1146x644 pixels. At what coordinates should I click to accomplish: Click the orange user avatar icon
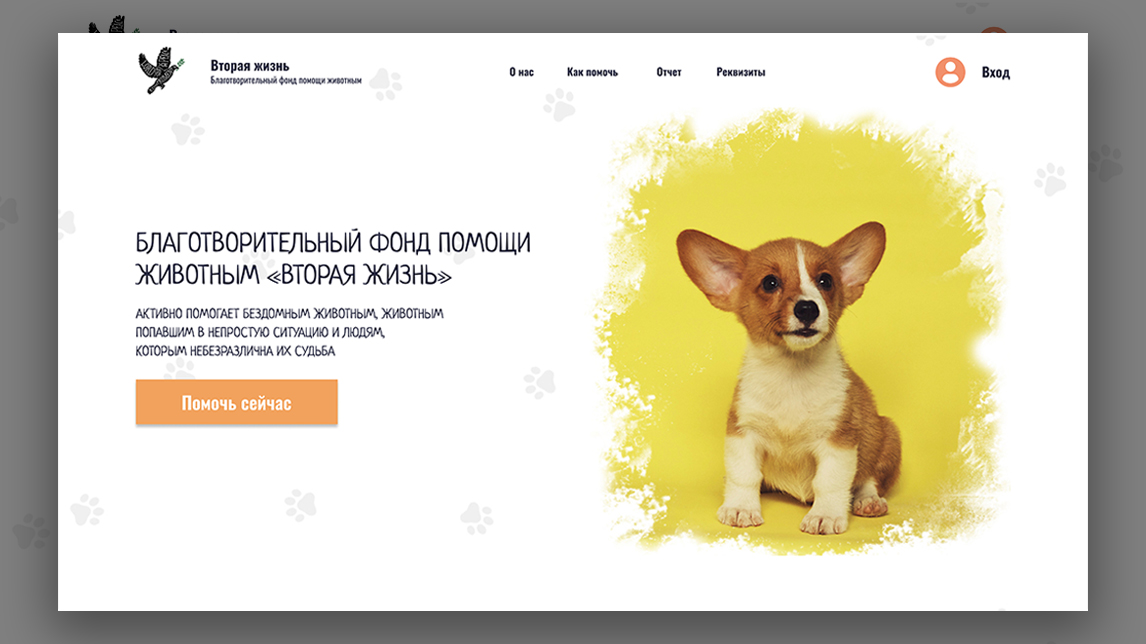(x=950, y=72)
